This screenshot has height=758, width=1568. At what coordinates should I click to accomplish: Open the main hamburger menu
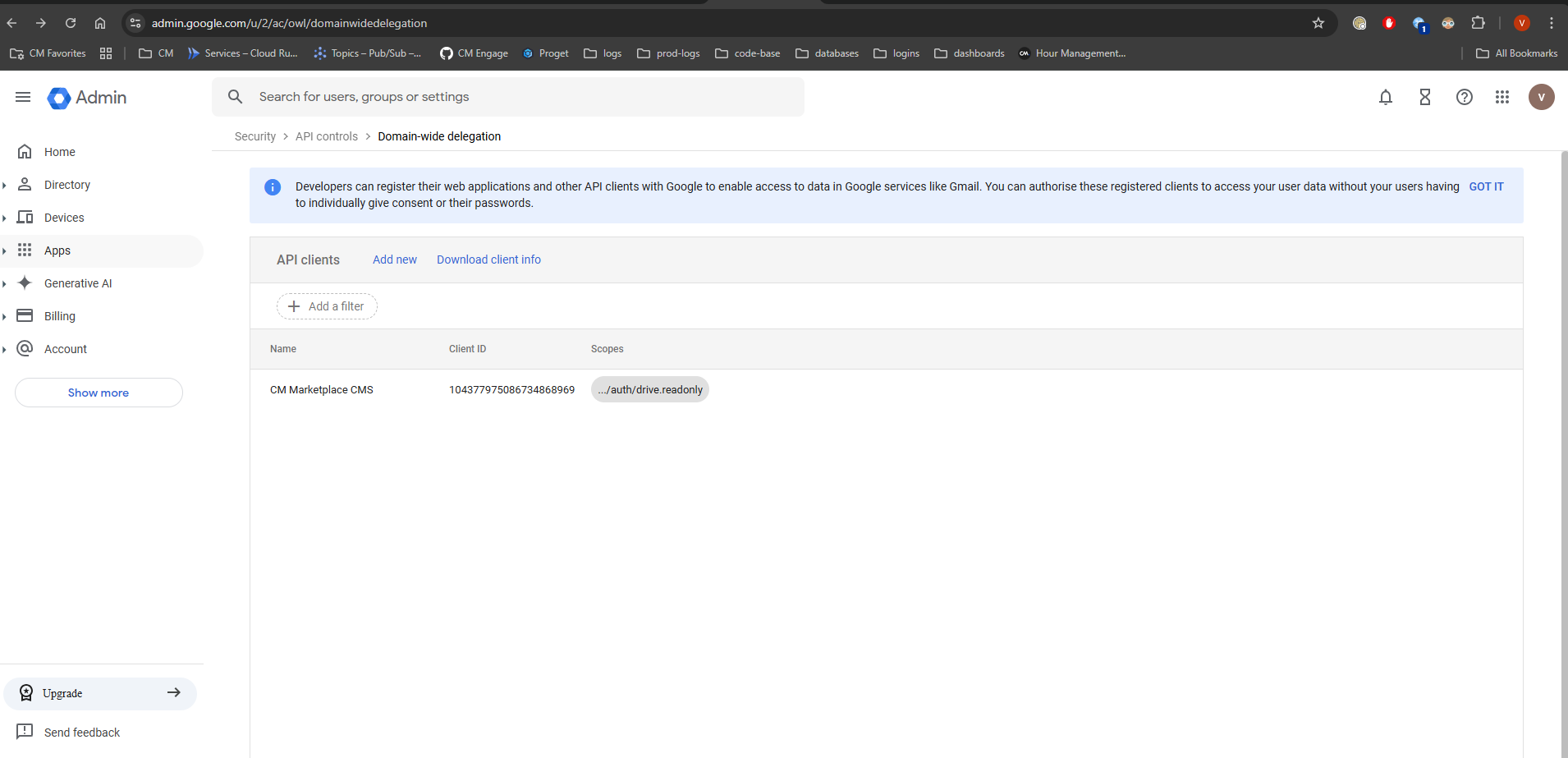[23, 97]
